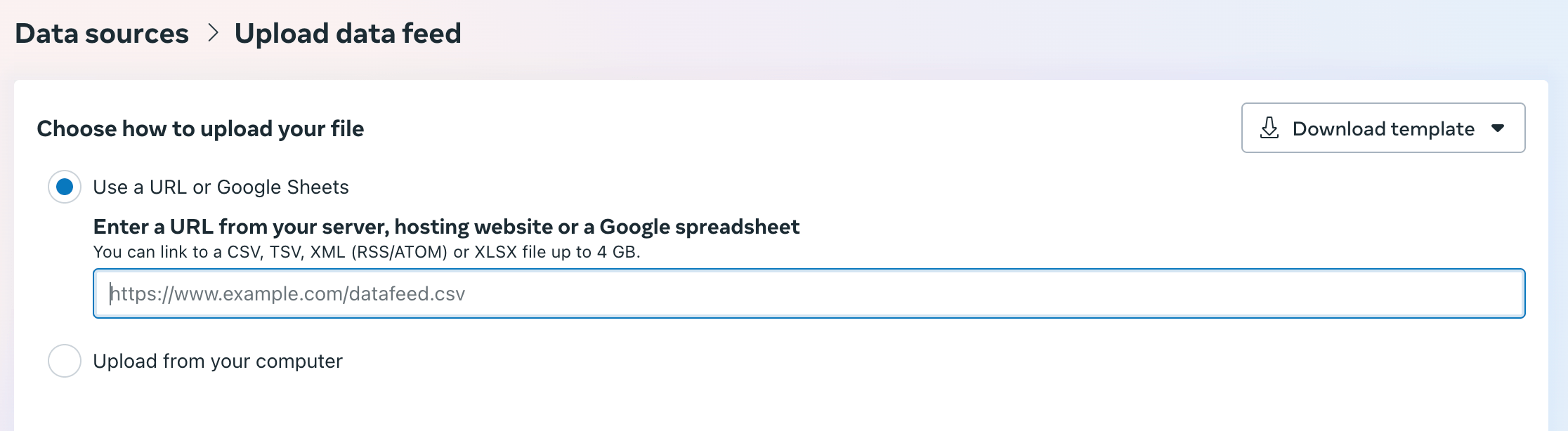Click the 'Choose how to upload your file' heading
This screenshot has height=431, width=1568.
[200, 129]
